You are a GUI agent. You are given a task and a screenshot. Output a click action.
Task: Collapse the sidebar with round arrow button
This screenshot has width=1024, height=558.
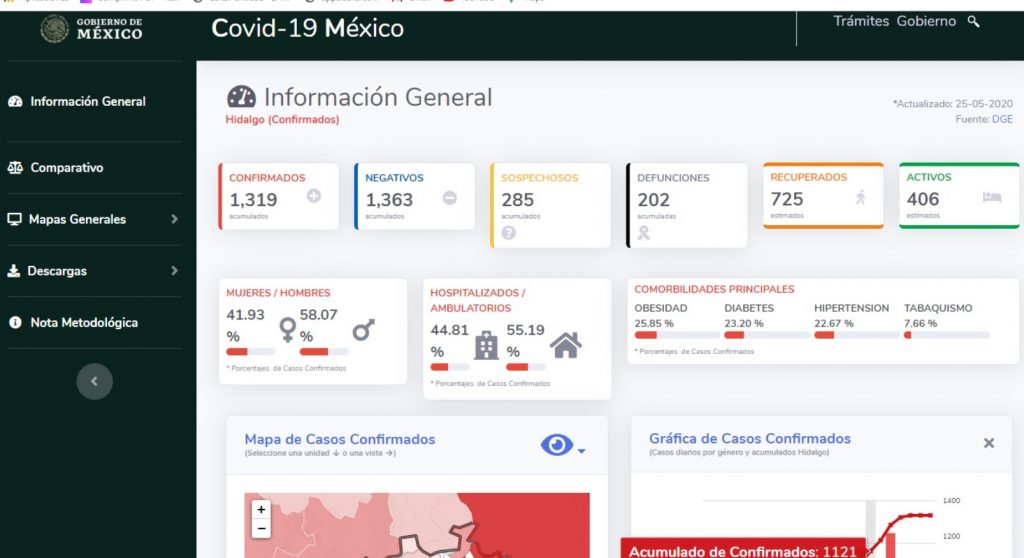[x=95, y=381]
